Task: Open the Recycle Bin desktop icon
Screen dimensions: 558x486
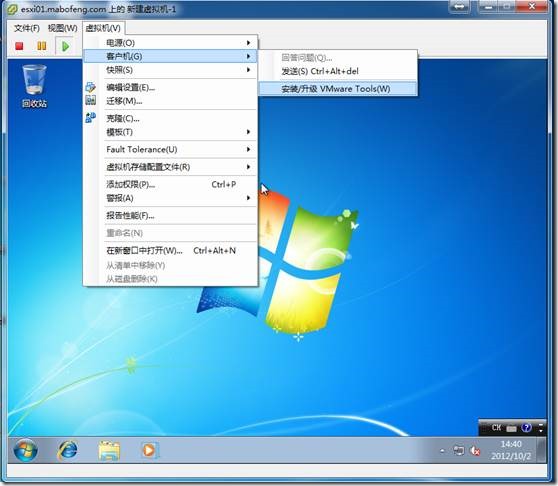Action: point(34,86)
